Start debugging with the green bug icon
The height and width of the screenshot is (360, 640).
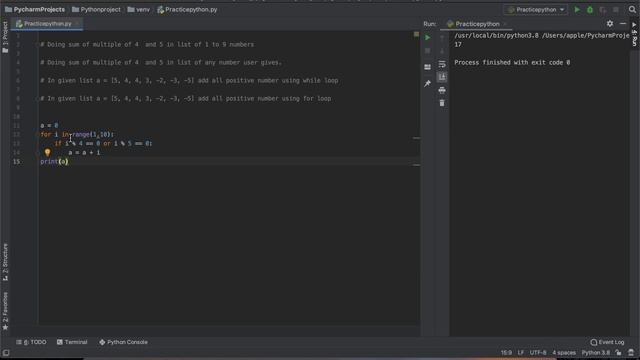tap(590, 9)
